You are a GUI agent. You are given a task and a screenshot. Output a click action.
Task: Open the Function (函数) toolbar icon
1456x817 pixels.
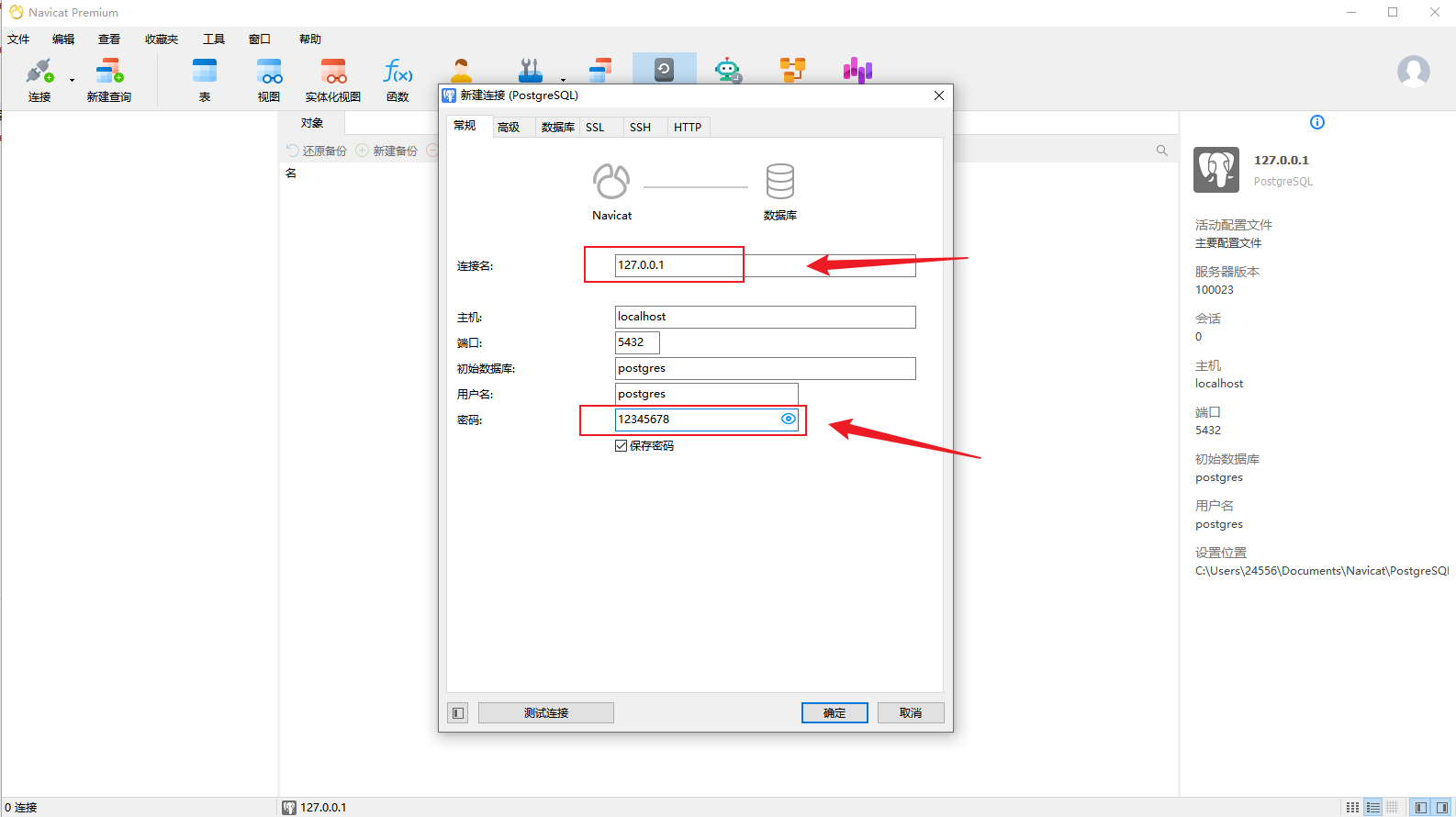click(x=398, y=80)
